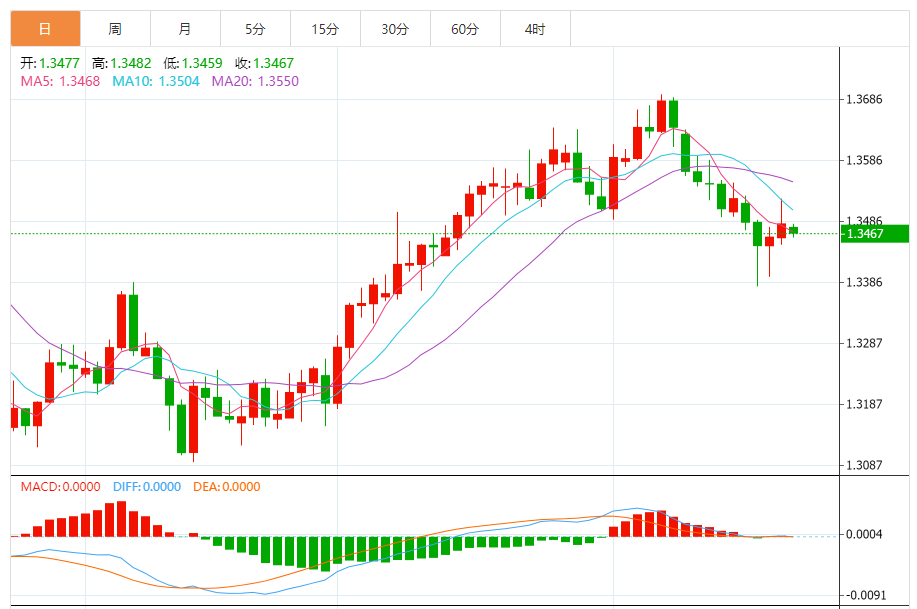The image size is (917, 609).
Task: Click the MACD:0.0000 label
Action: (60, 487)
